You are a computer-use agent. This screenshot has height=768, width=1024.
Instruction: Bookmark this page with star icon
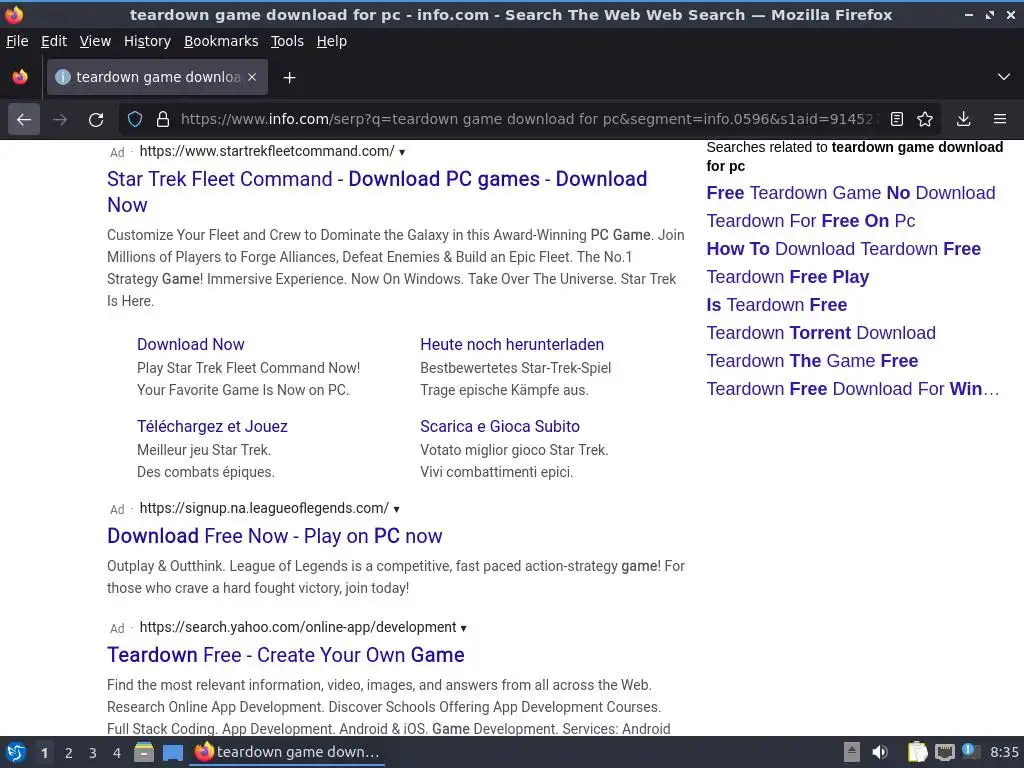click(925, 119)
